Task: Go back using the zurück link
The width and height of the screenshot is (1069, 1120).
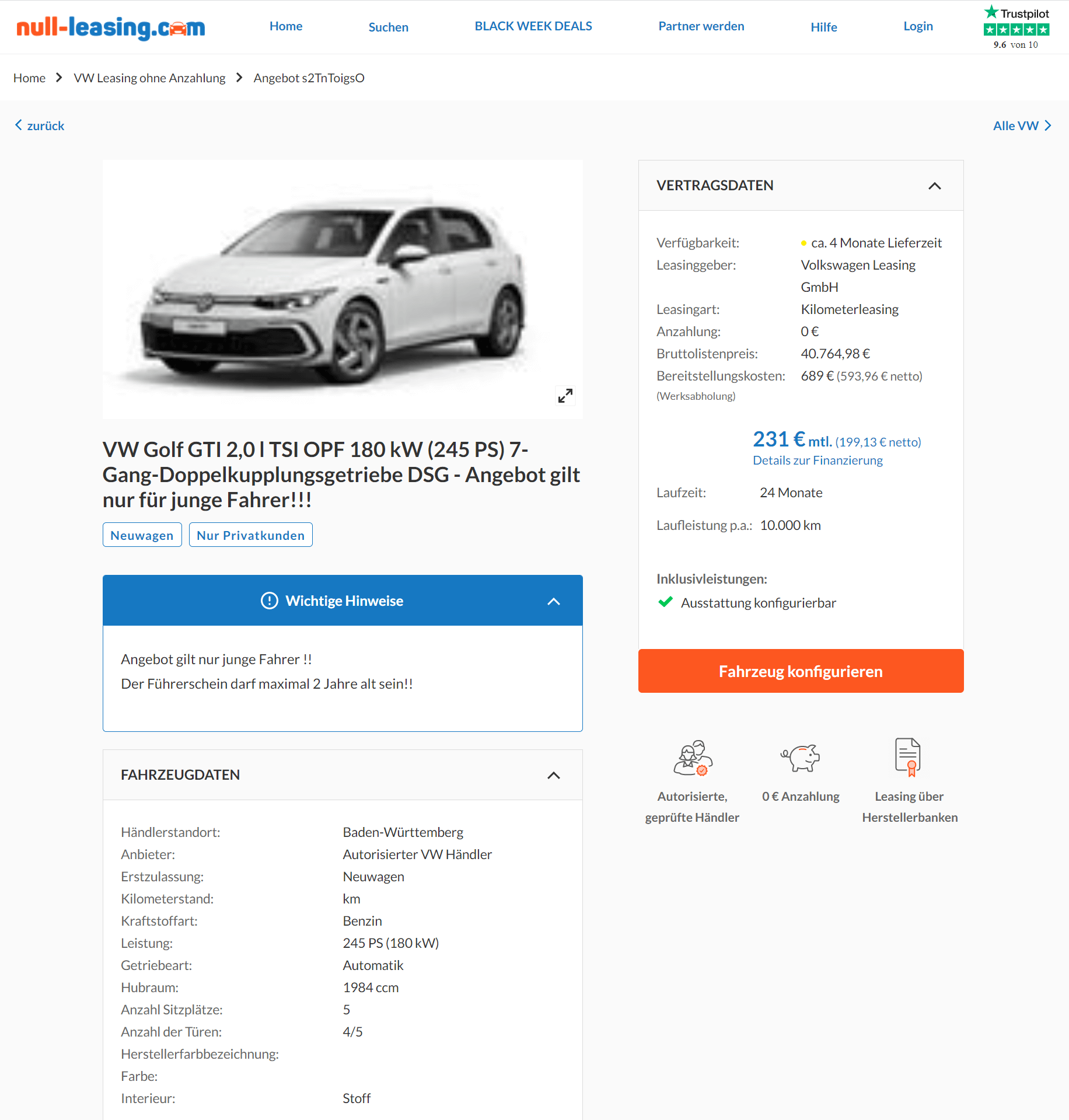Action: 40,125
